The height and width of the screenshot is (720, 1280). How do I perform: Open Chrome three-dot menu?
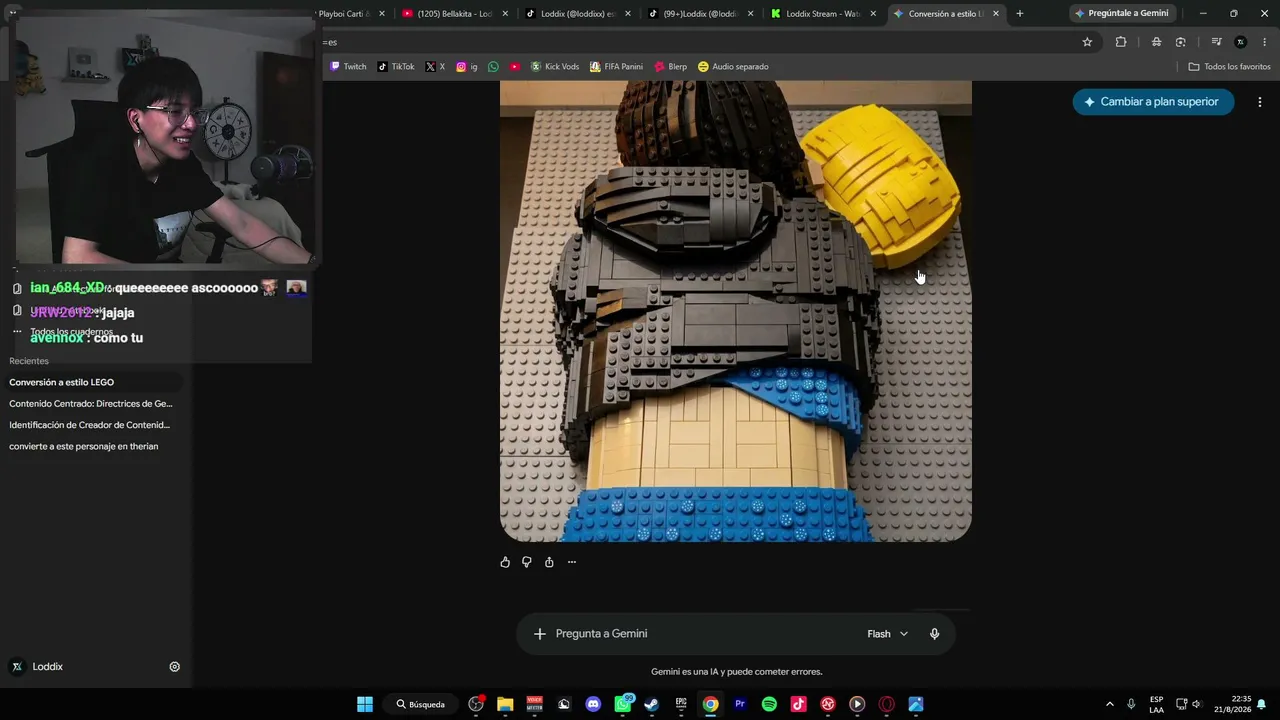(x=1265, y=42)
